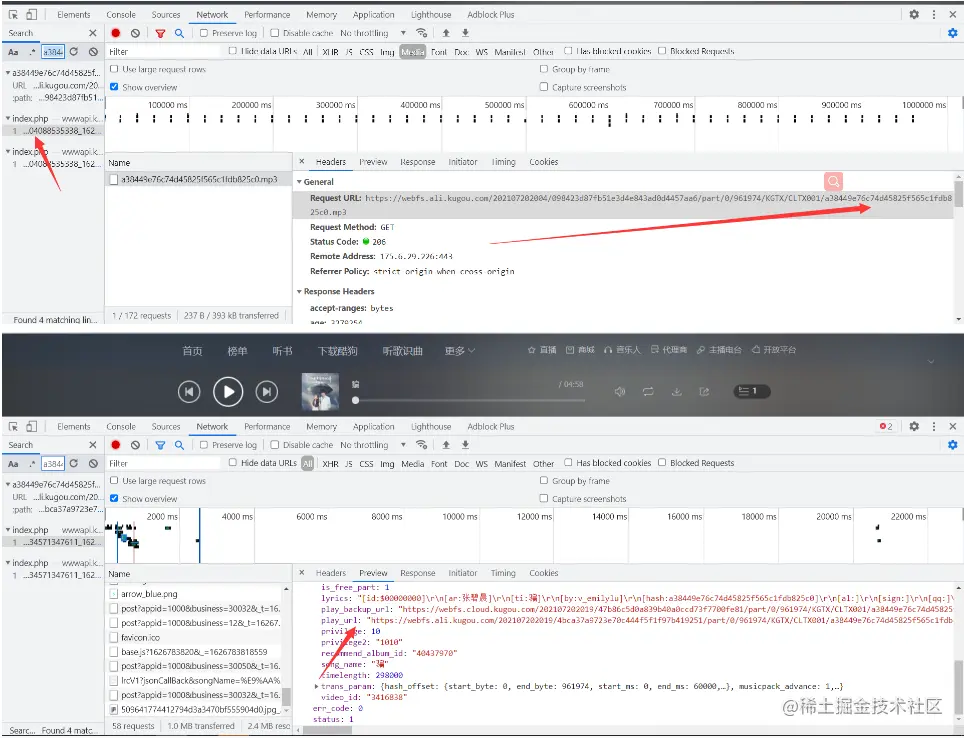Open network conditions icon in top DevTools

pyautogui.click(x=421, y=33)
